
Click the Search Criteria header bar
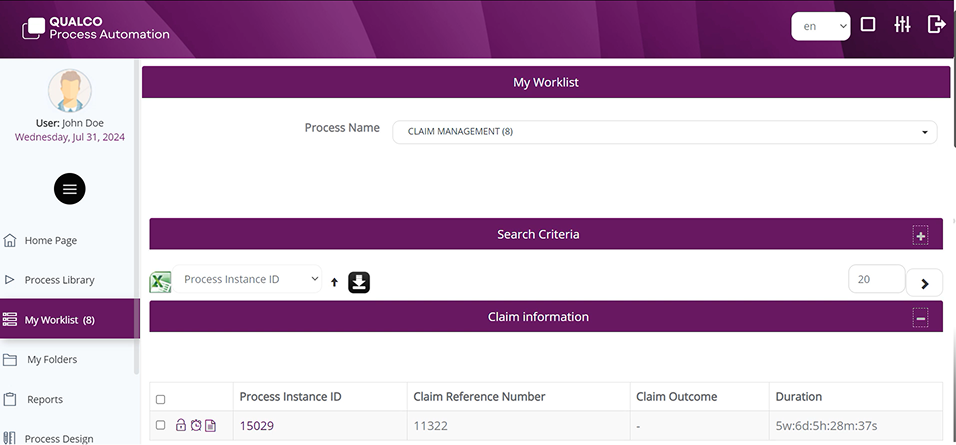point(546,234)
